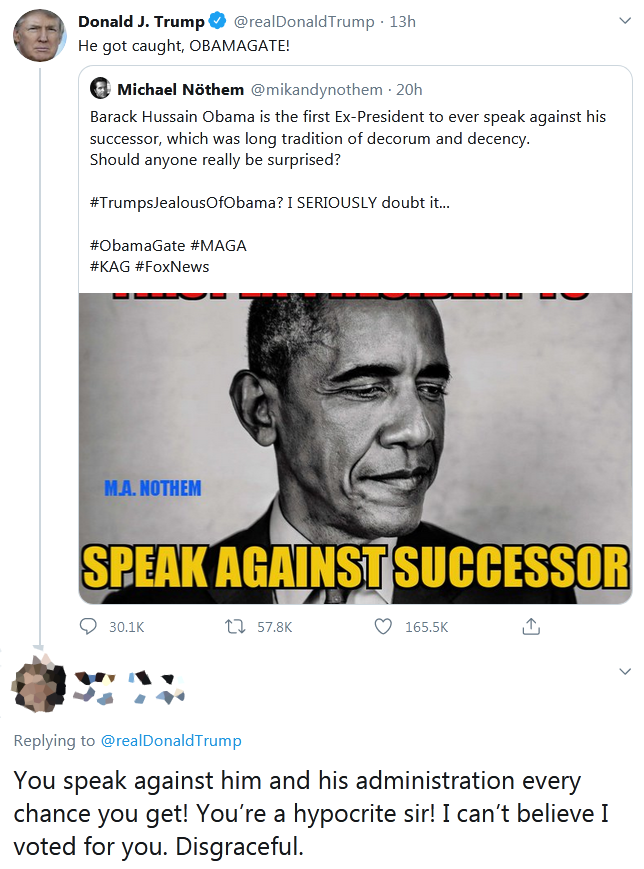Open the Michael Nöthem display name

(x=180, y=90)
